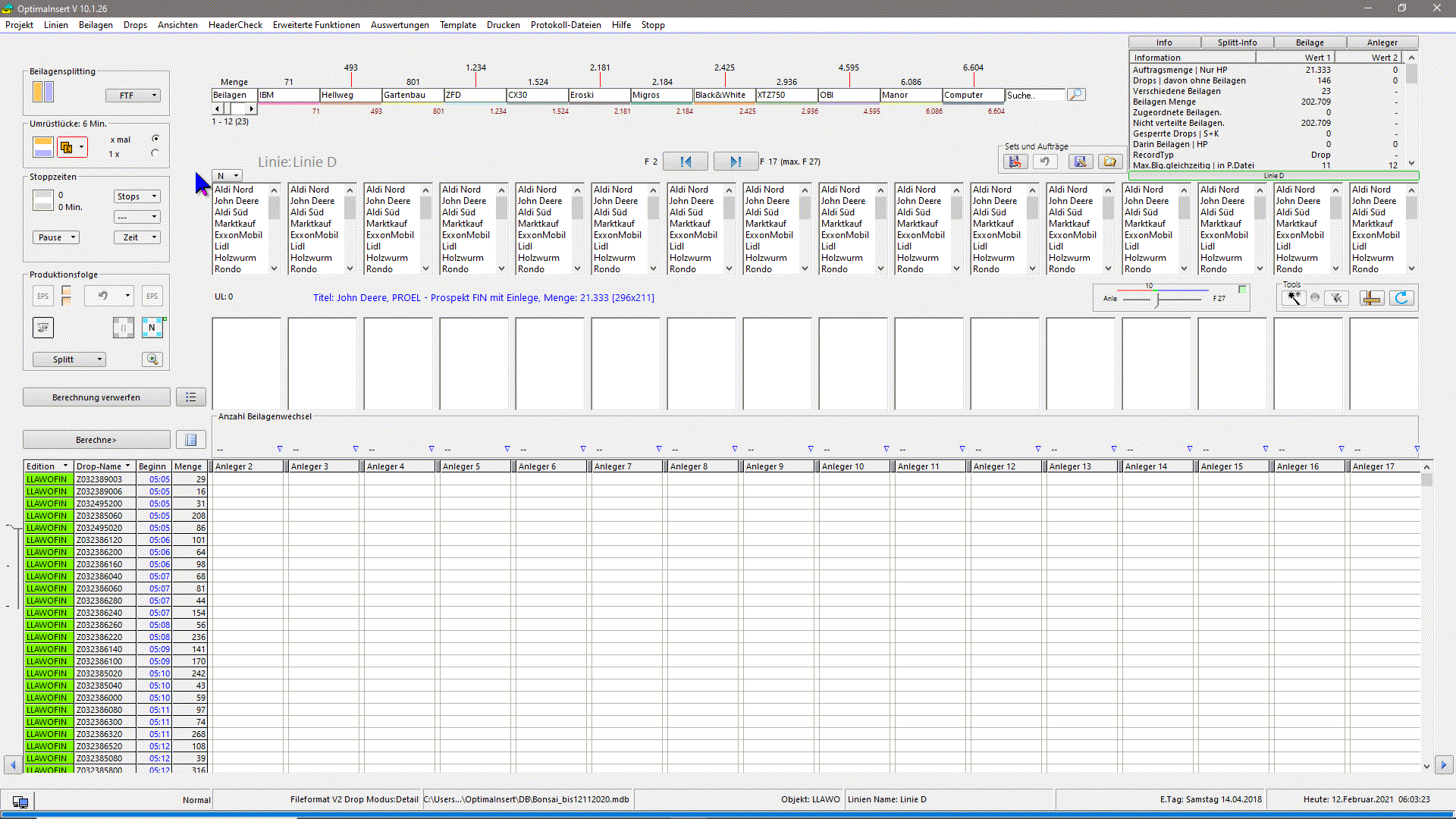Click the Linie D green bar button
Image resolution: width=1456 pixels, height=819 pixels.
(1273, 176)
